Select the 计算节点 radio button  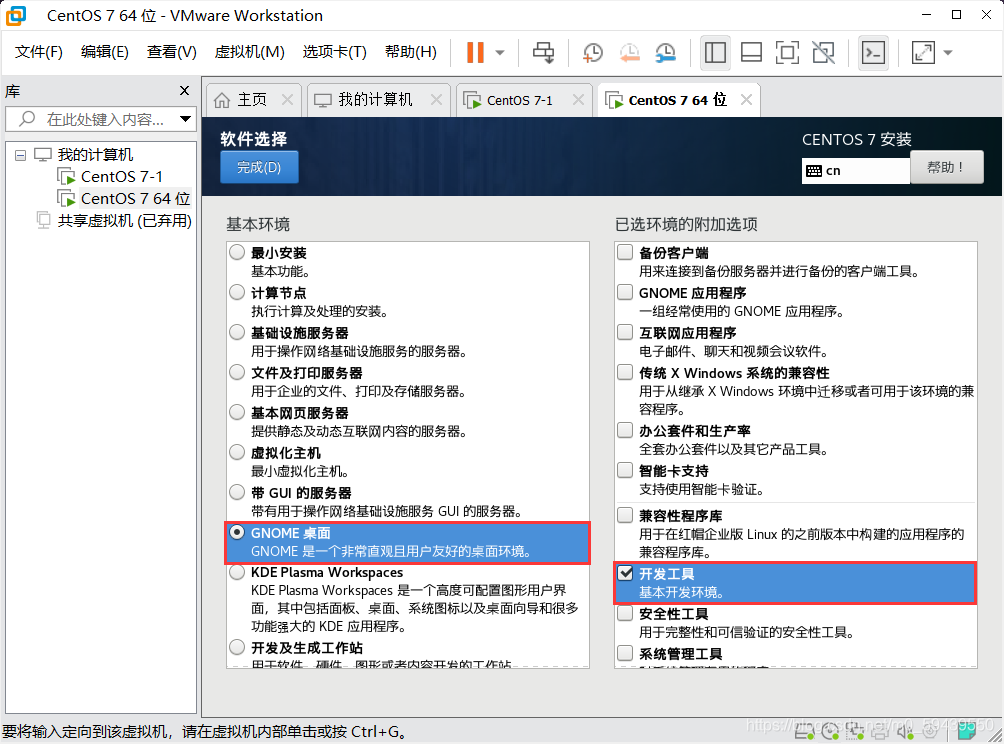point(237,293)
